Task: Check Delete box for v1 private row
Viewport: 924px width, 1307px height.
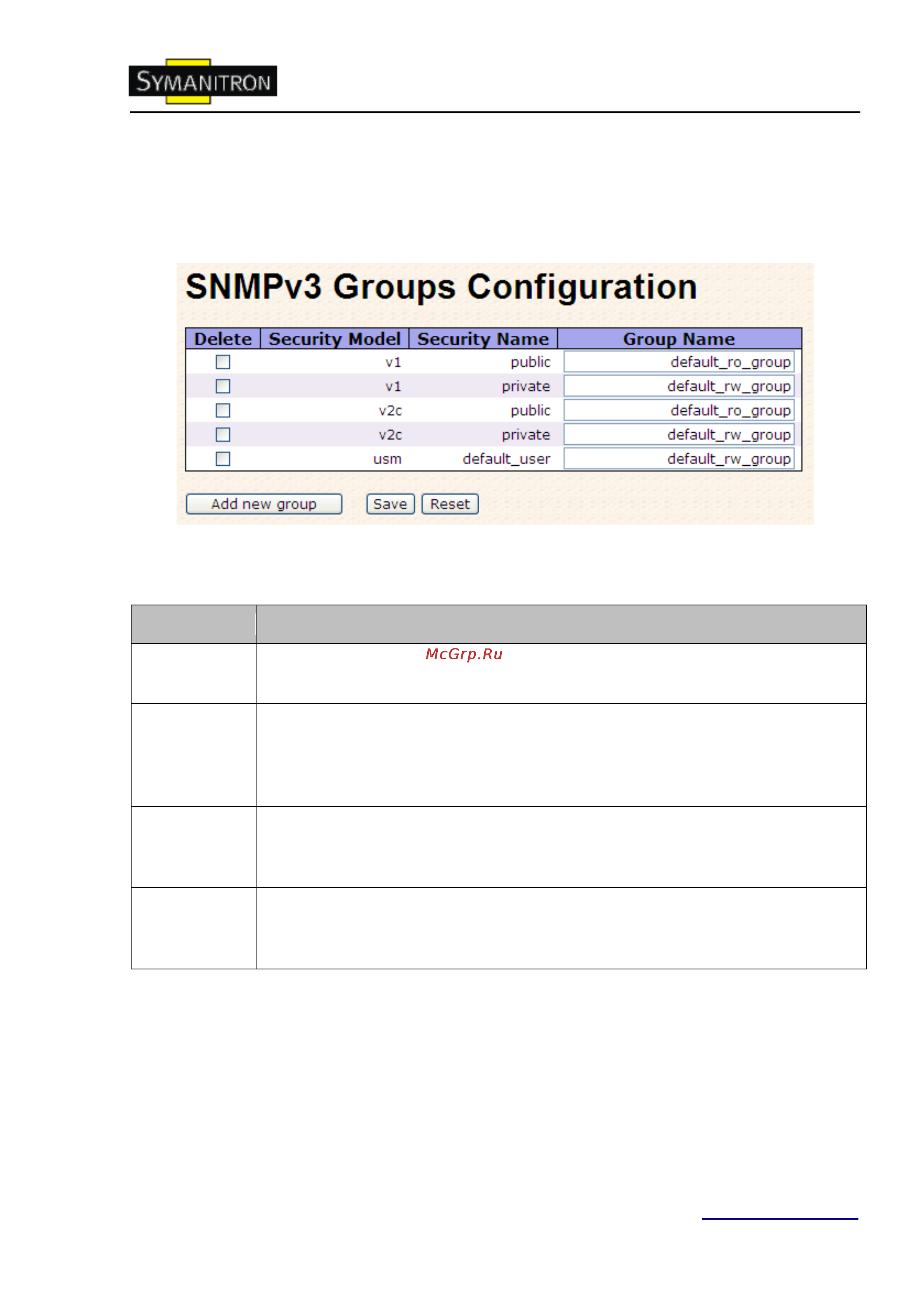Action: pos(223,387)
